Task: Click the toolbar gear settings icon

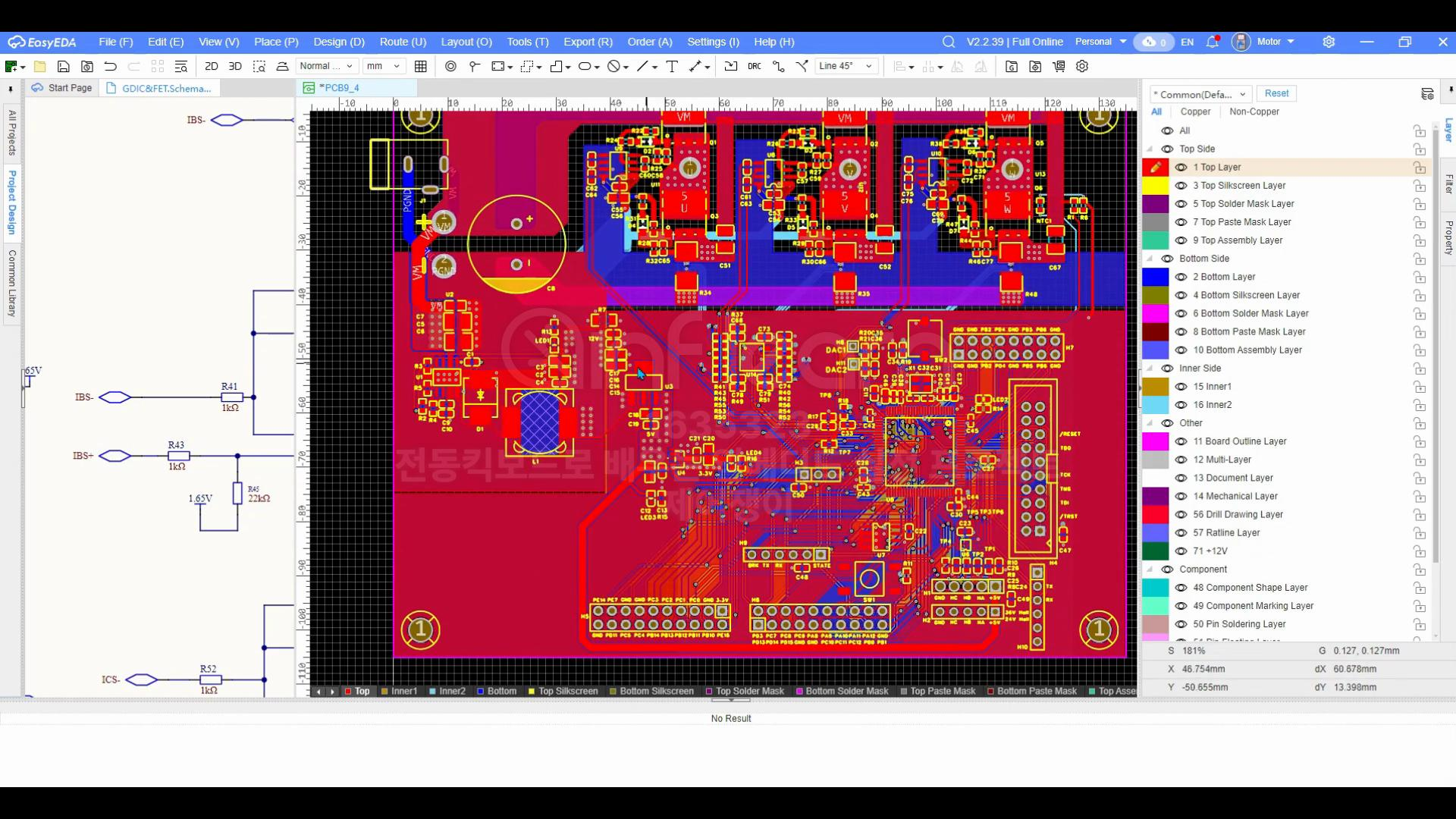Action: click(x=1082, y=66)
